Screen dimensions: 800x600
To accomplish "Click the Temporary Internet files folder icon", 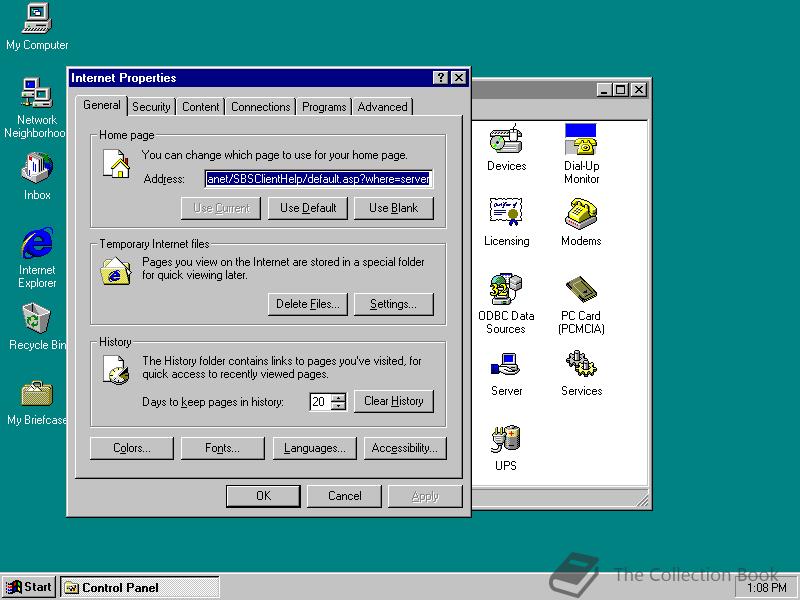I will [x=116, y=271].
